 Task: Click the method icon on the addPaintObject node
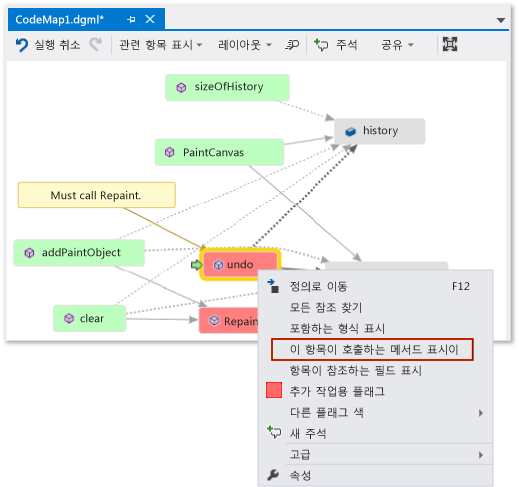click(x=29, y=253)
